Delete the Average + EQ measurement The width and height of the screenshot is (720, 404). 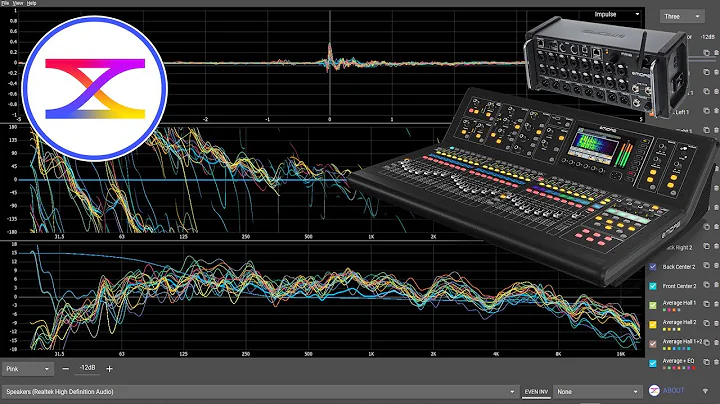[716, 362]
